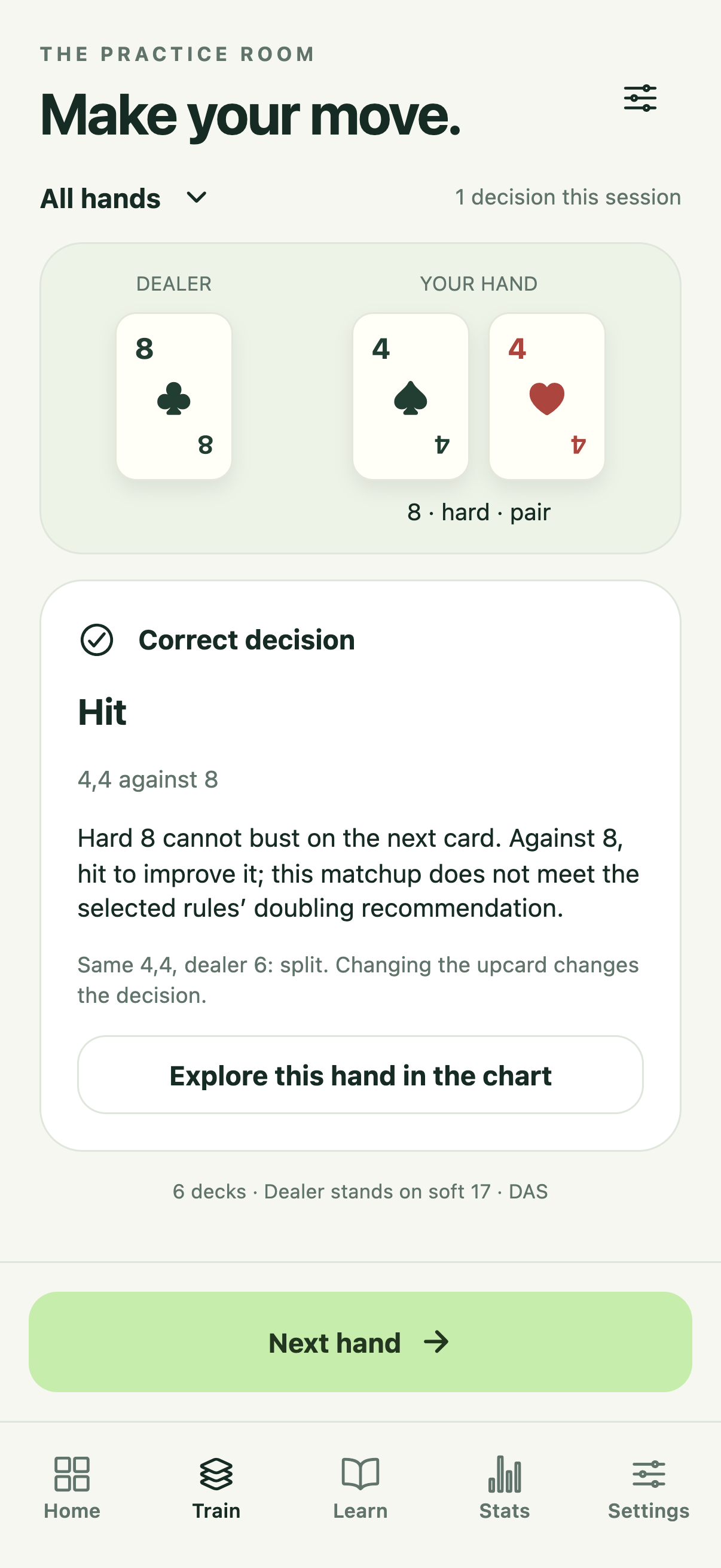Viewport: 721px width, 1568px height.
Task: Click the arrow icon on Next hand
Action: pyautogui.click(x=436, y=1341)
